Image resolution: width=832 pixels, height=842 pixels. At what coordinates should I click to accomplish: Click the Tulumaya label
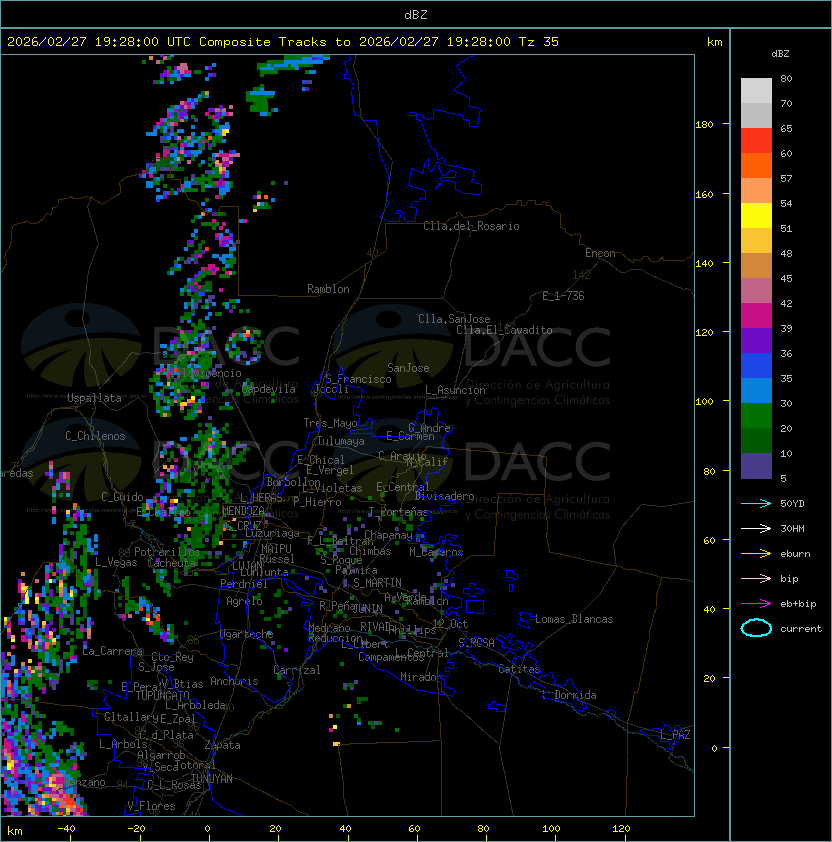[341, 441]
